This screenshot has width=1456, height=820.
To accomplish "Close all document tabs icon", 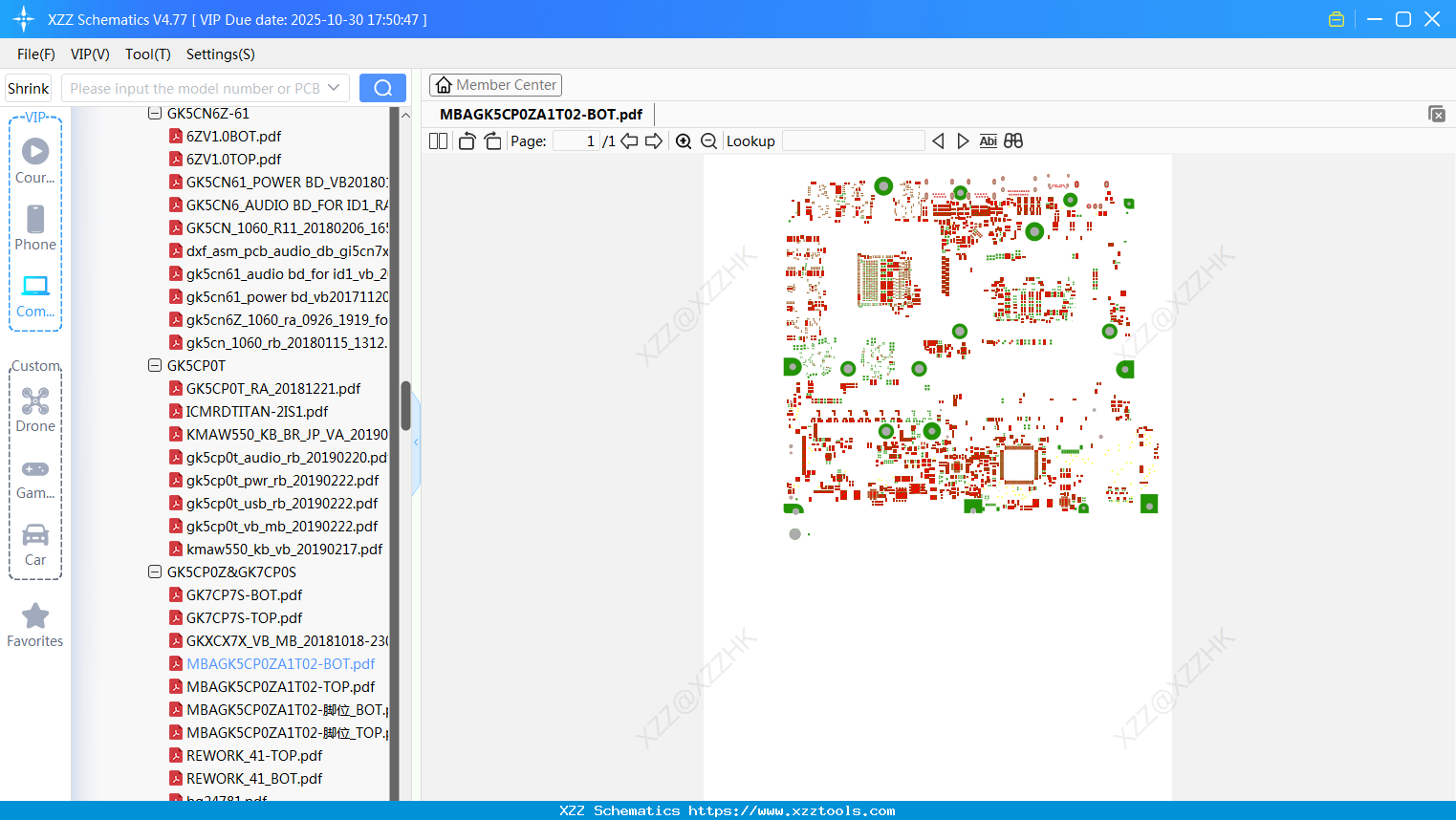I will pos(1436,114).
